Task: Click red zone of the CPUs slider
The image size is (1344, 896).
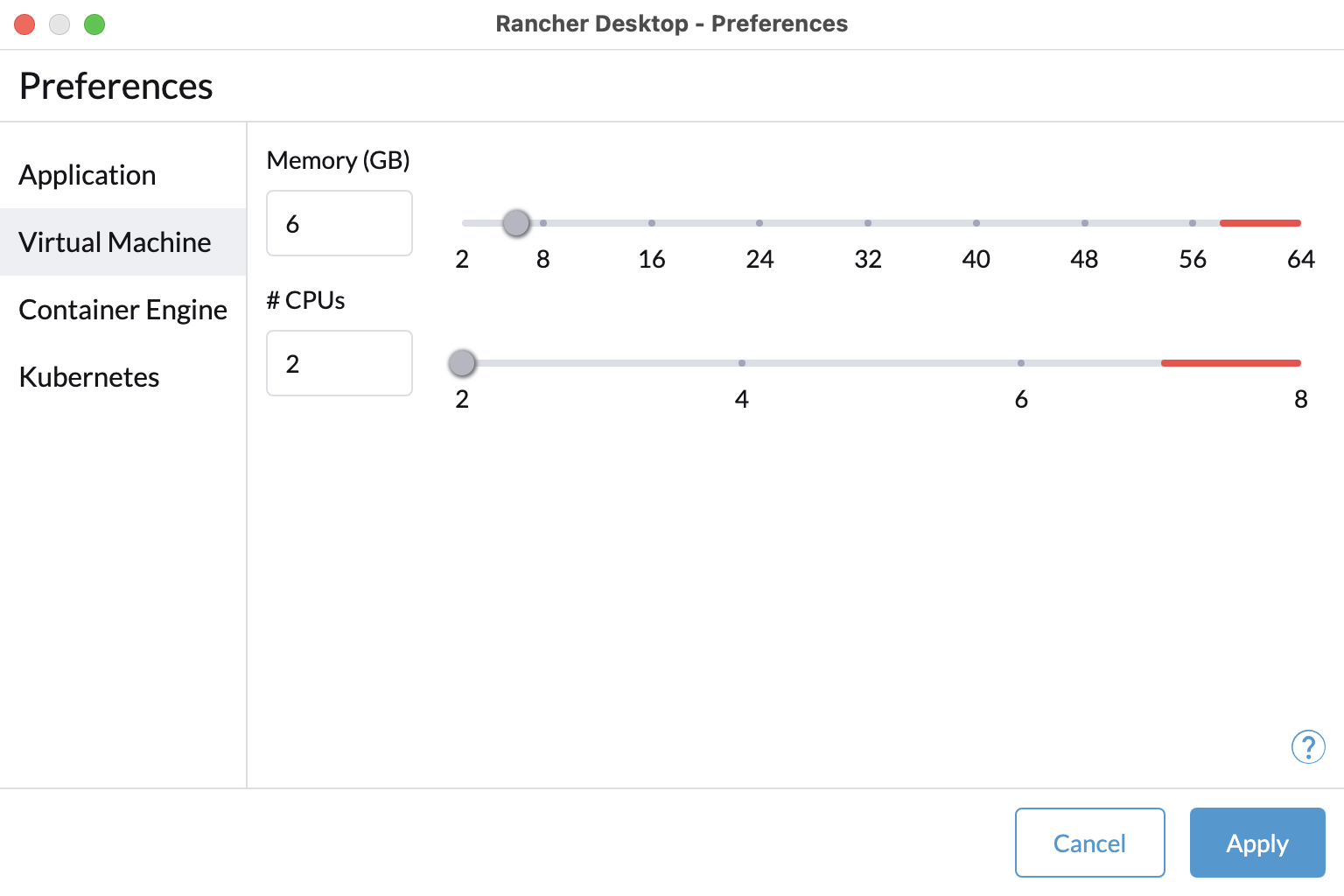Action: 1231,363
